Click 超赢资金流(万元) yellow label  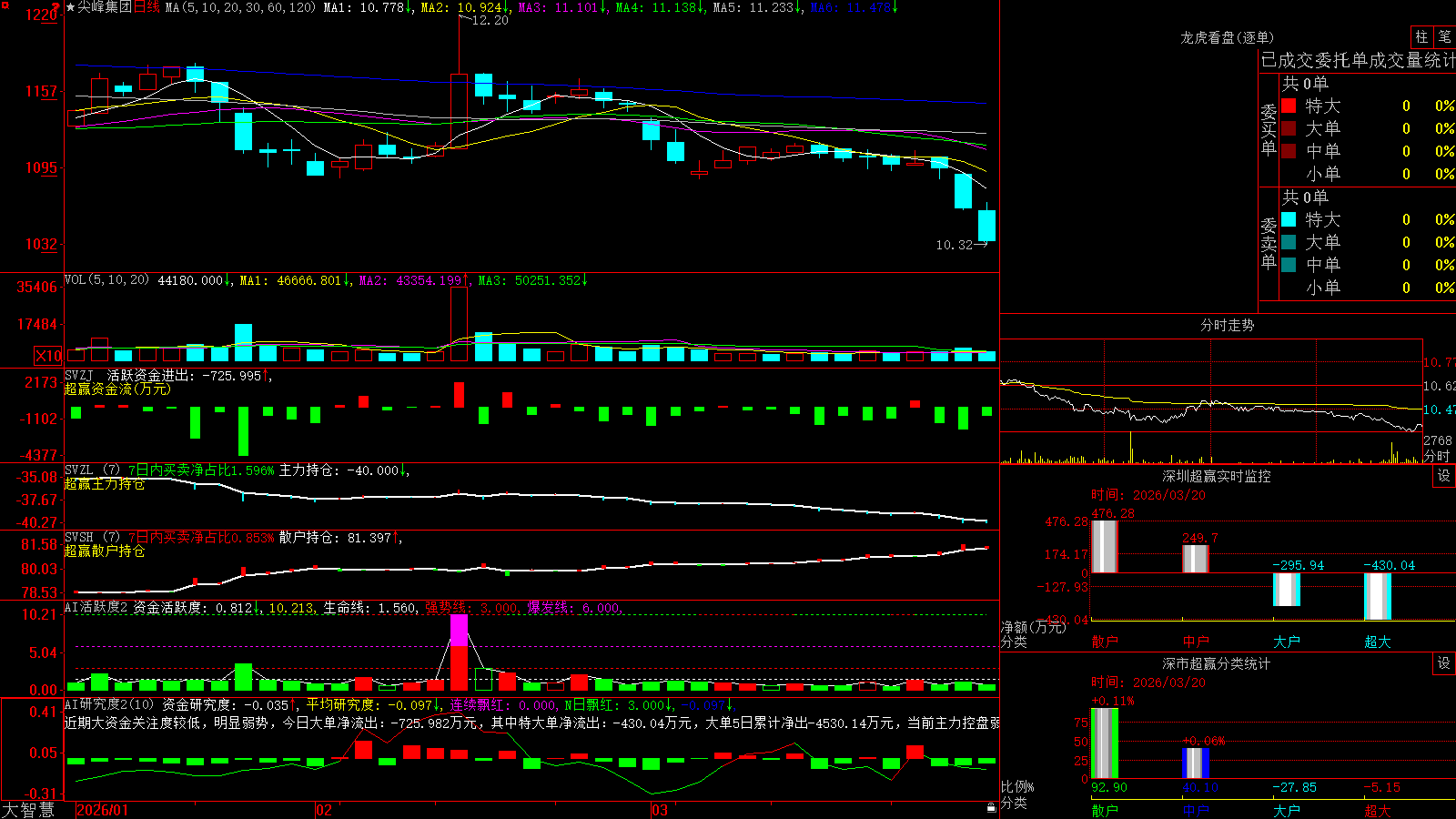pyautogui.click(x=117, y=389)
